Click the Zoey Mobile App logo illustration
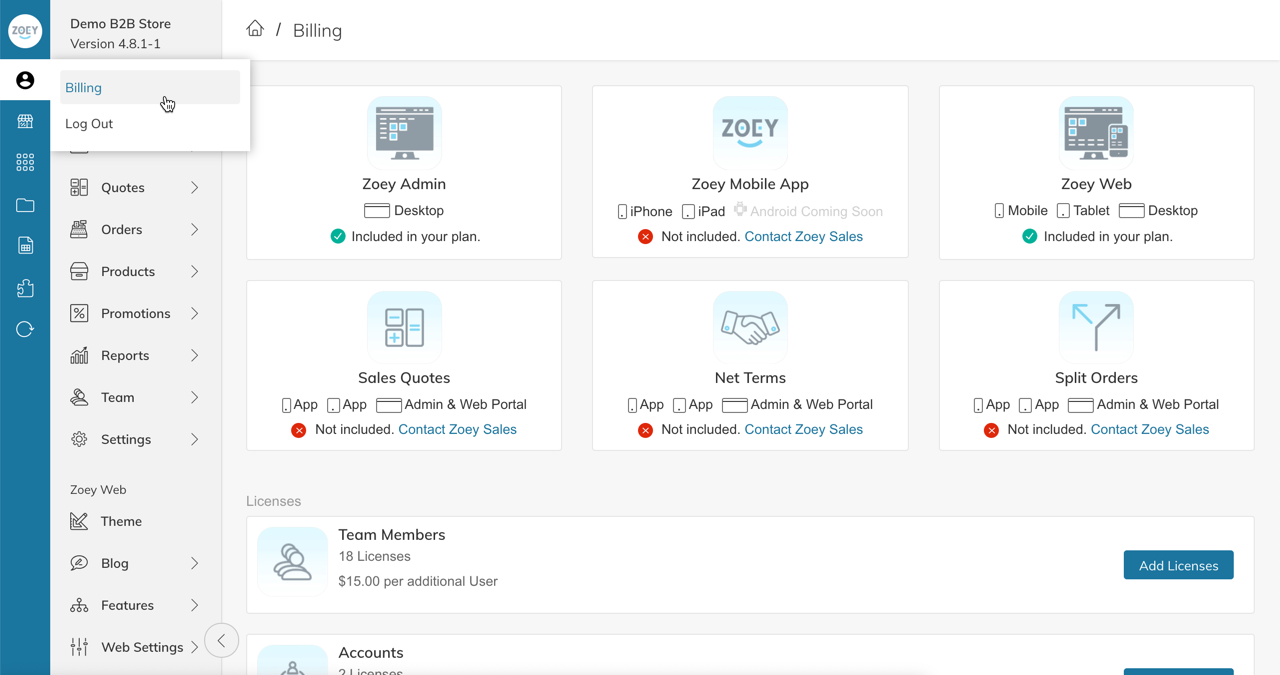The width and height of the screenshot is (1280, 675). coord(750,132)
